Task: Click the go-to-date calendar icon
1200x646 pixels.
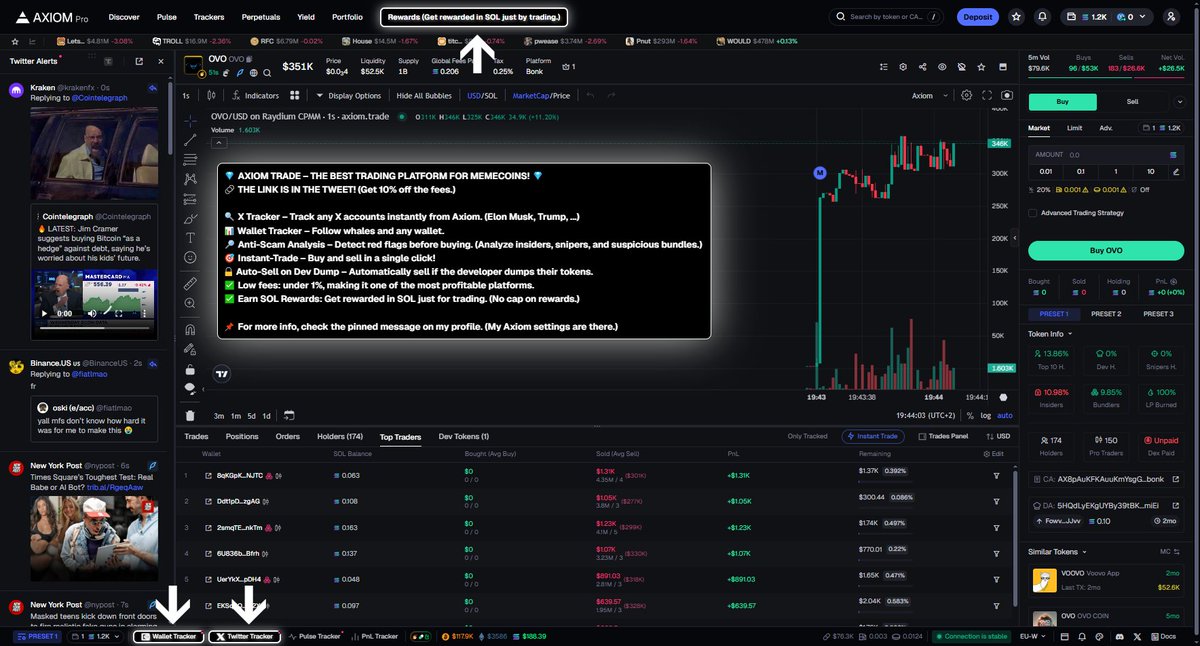Action: (289, 415)
